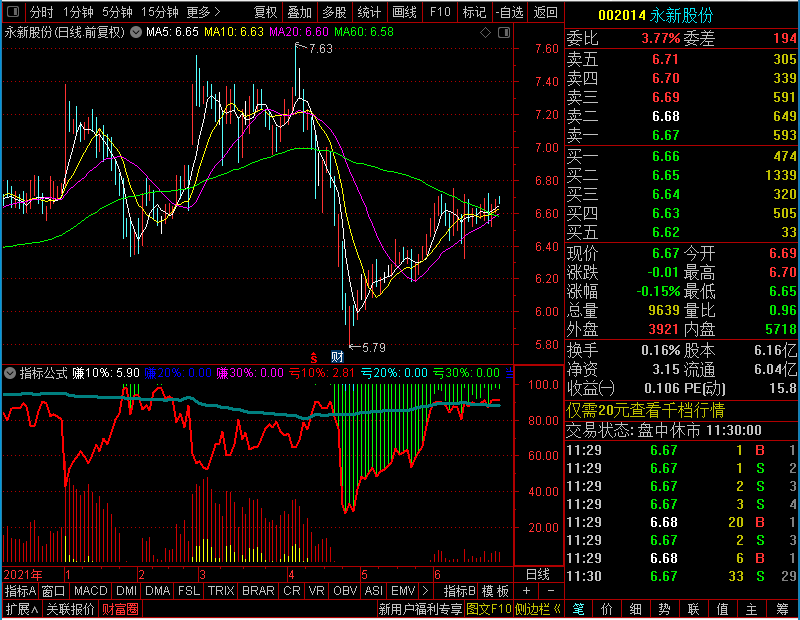Select the ASI indicator
The width and height of the screenshot is (800, 620).
(373, 591)
